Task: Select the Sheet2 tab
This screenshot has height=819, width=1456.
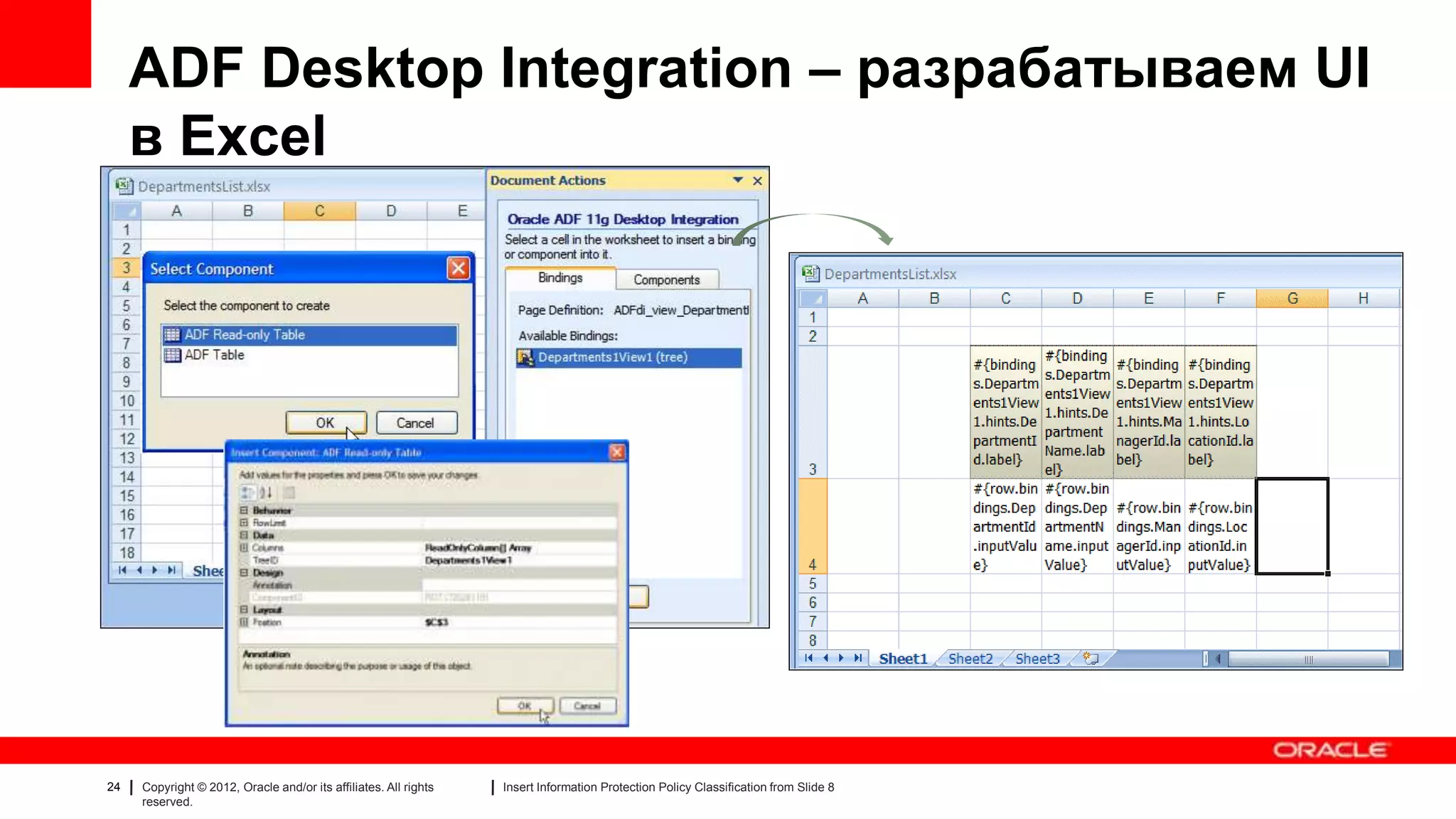Action: (970, 658)
